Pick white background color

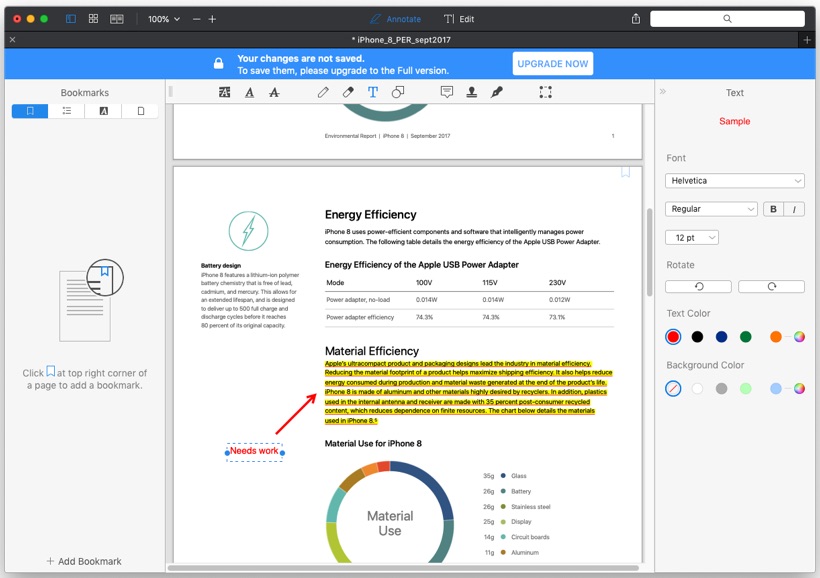click(697, 388)
